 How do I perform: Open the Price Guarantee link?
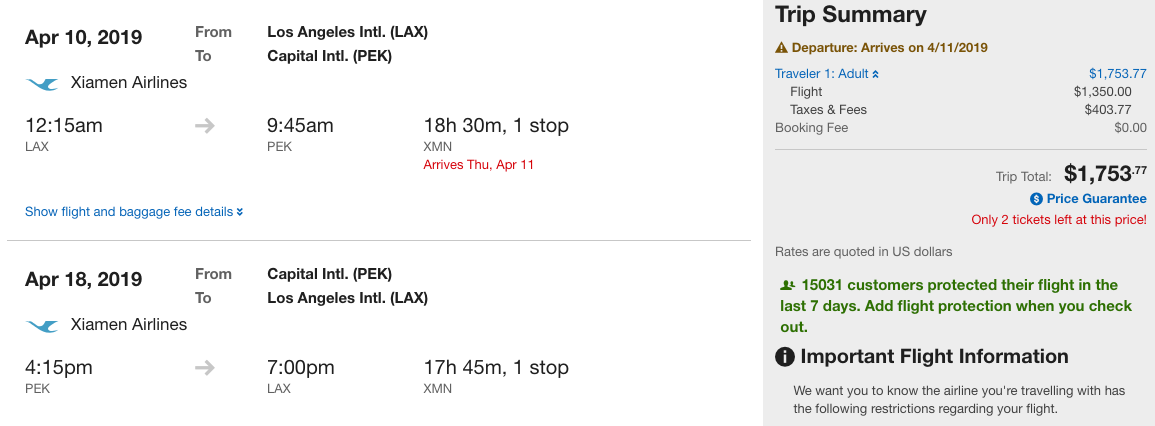point(1096,199)
